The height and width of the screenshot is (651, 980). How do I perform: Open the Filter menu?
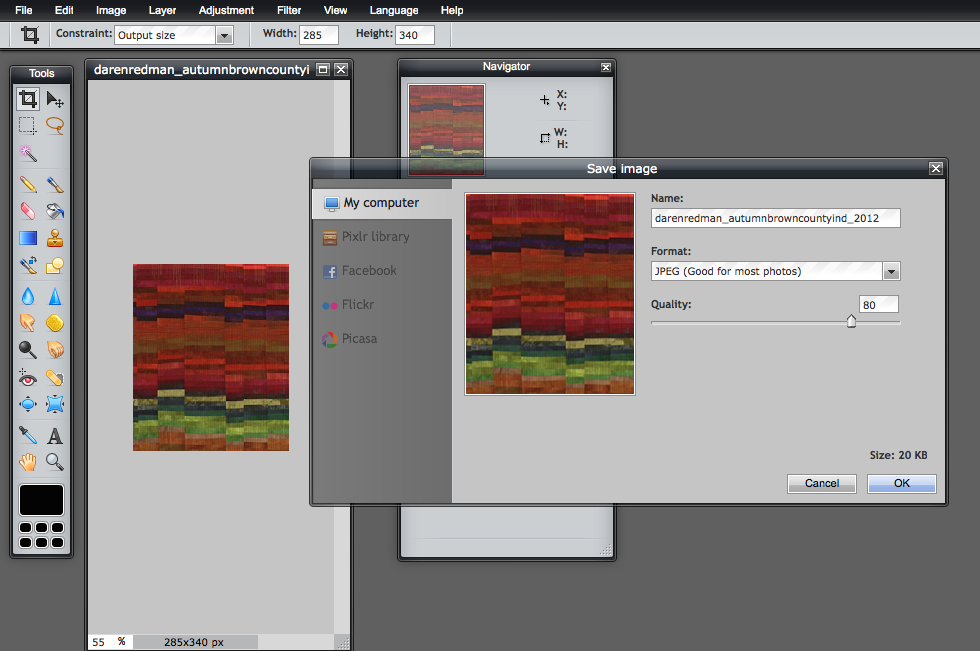[x=289, y=10]
